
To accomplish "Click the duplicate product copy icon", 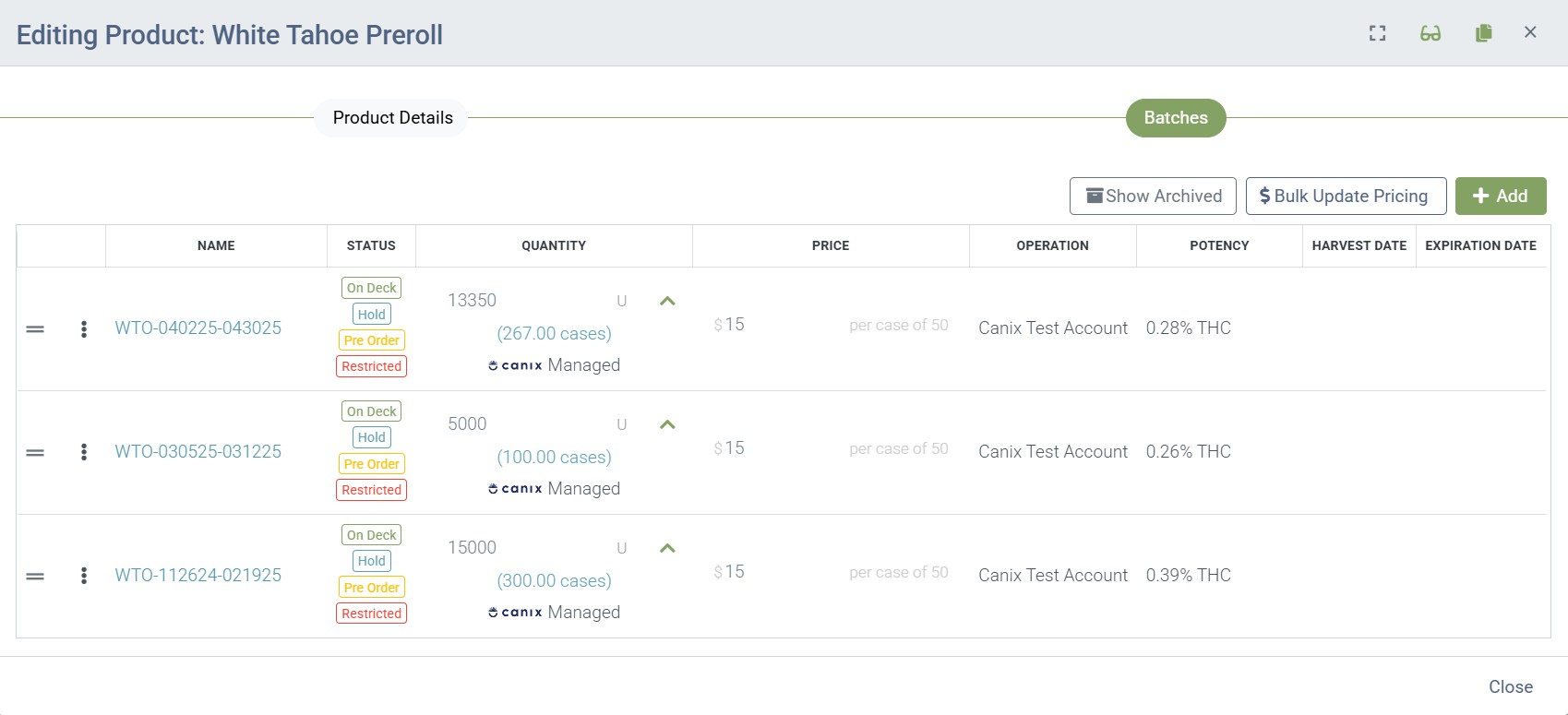I will [x=1483, y=33].
